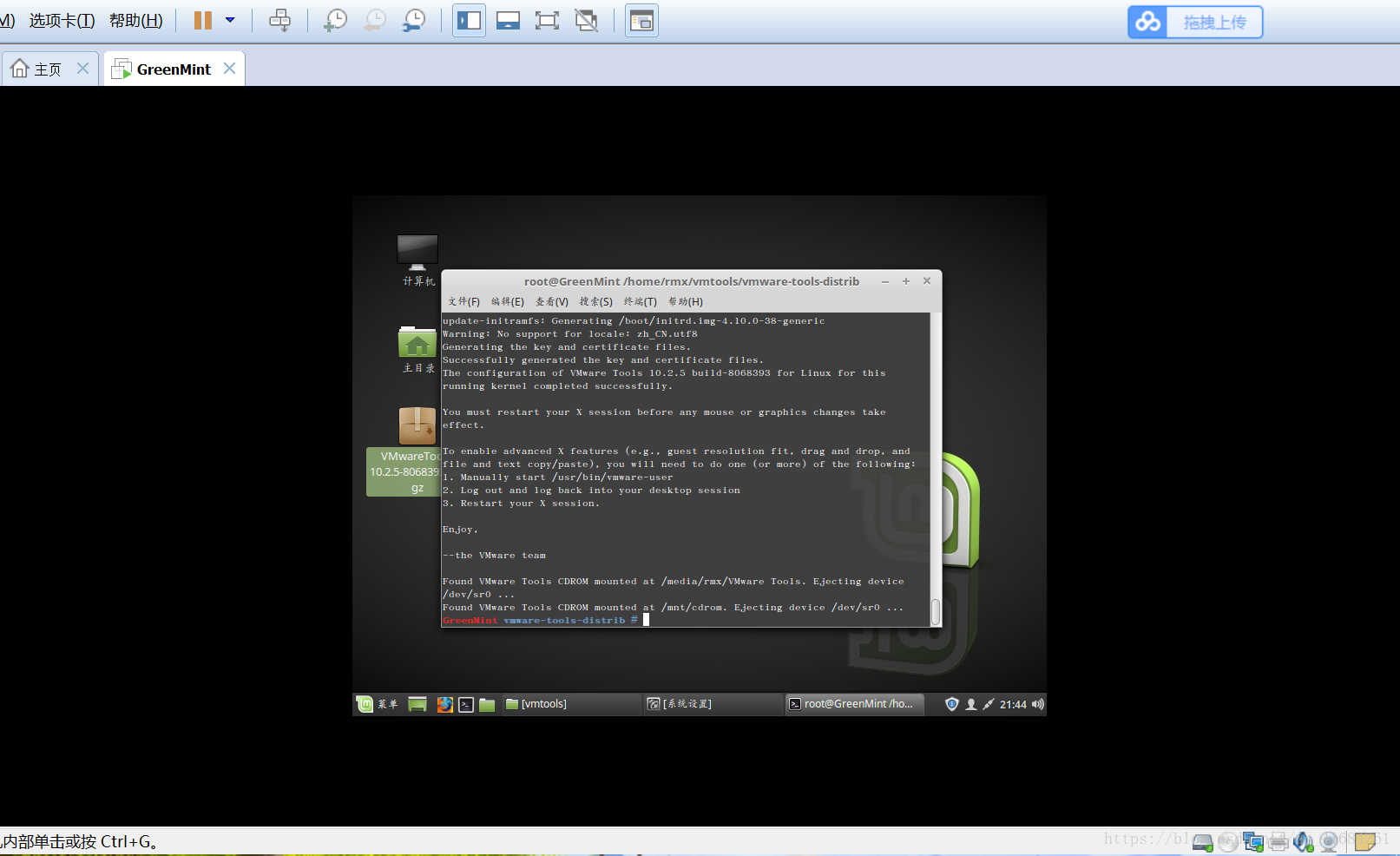Screen dimensions: 1400x856
Task: Launch Firefox from the panel
Action: click(x=444, y=704)
